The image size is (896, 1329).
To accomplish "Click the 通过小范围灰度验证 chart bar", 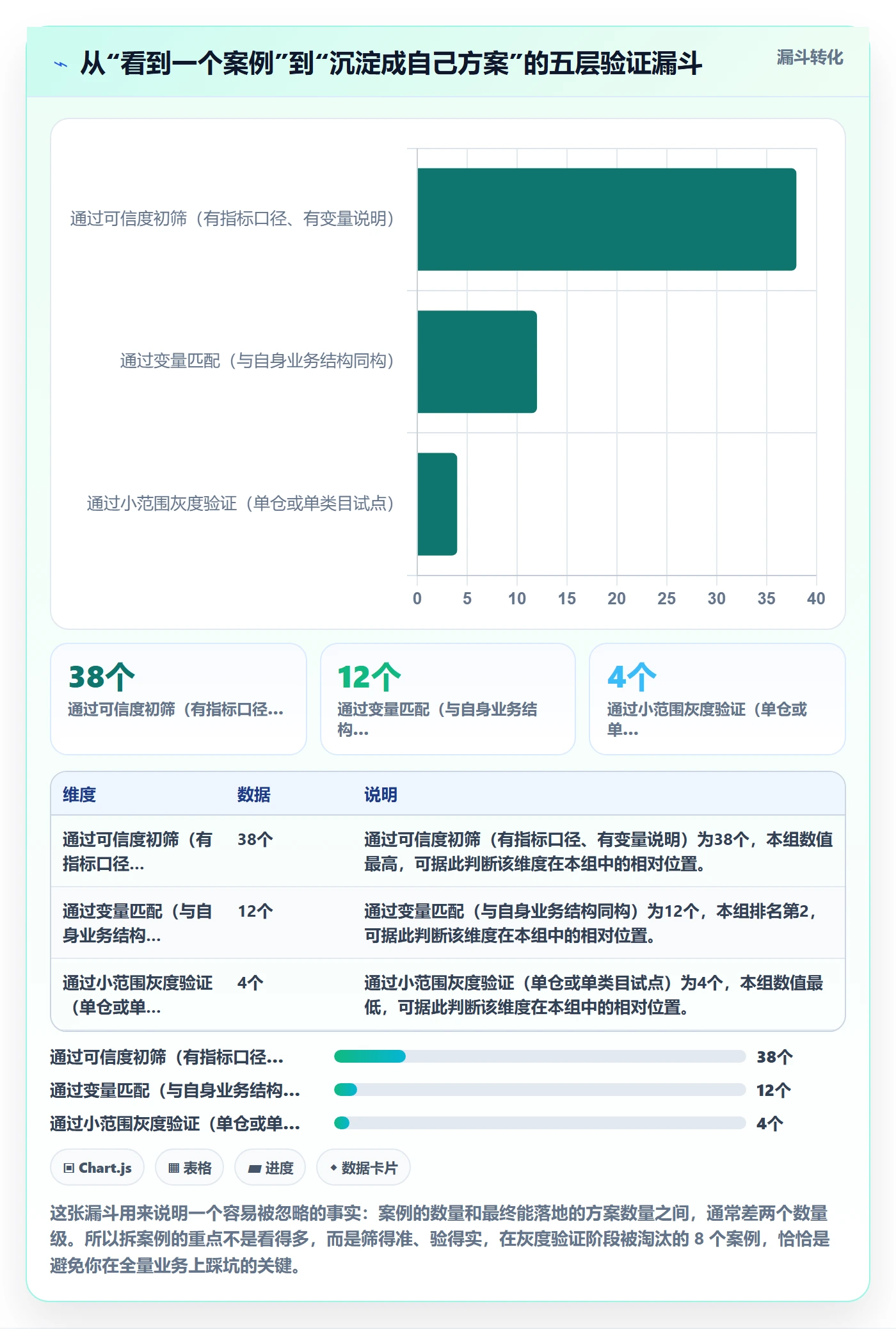I will pyautogui.click(x=437, y=504).
